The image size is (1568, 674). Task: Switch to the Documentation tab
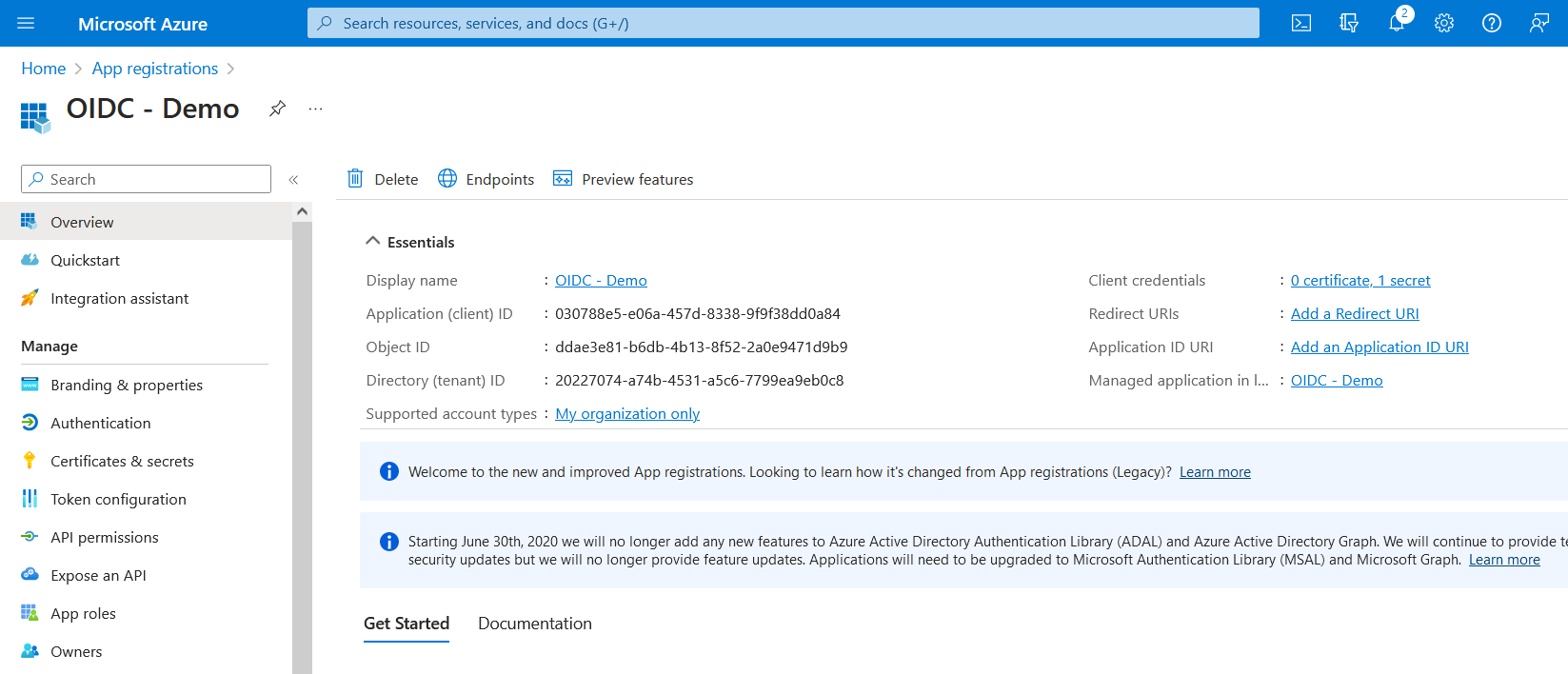[x=534, y=624]
